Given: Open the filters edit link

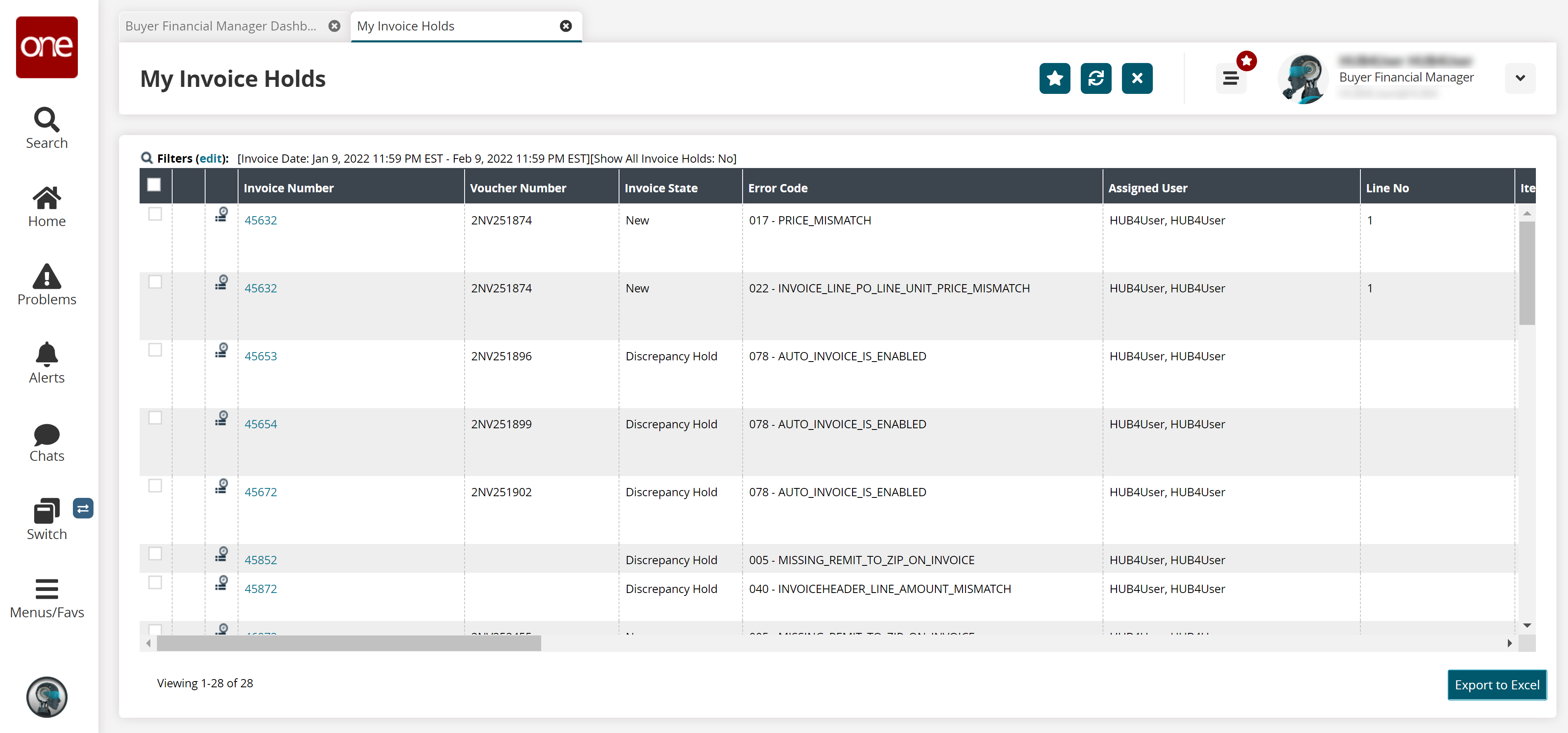Looking at the screenshot, I should [x=210, y=159].
